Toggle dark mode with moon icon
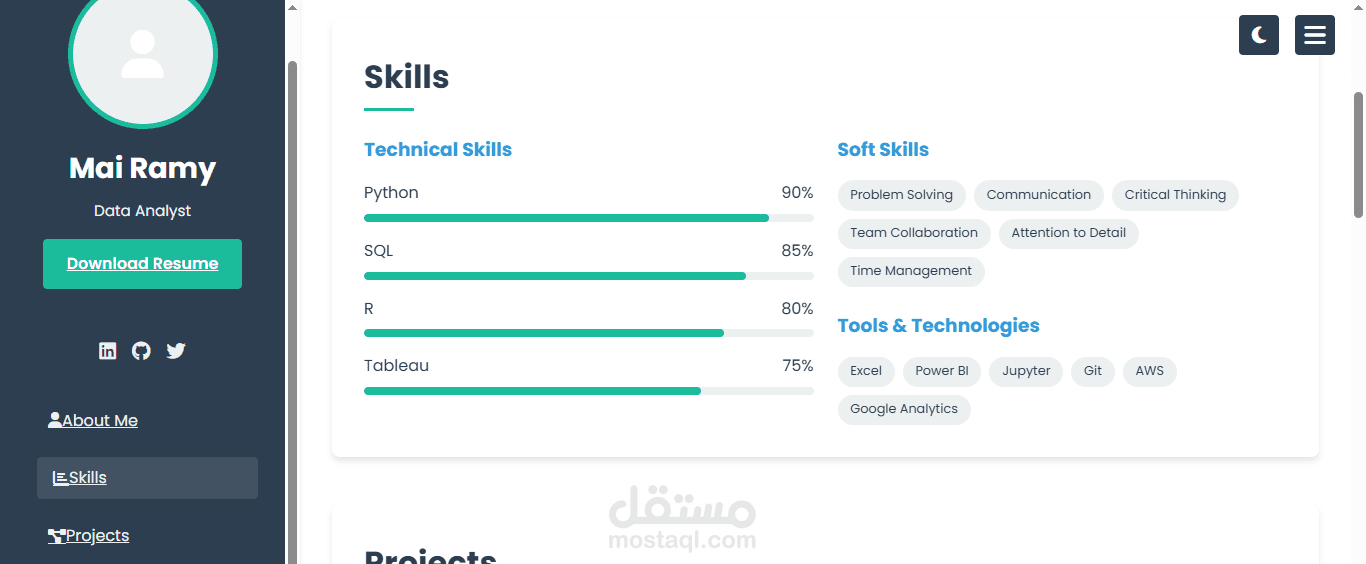This screenshot has height=564, width=1366. pos(1258,35)
